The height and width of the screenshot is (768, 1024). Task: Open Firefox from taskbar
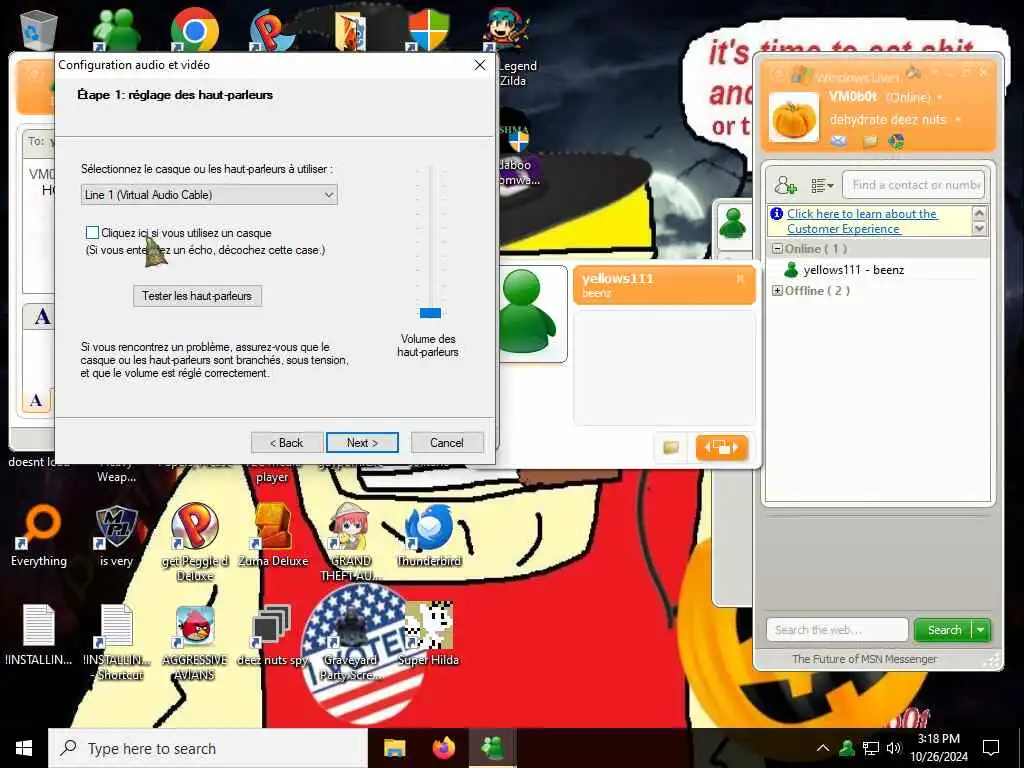[444, 748]
